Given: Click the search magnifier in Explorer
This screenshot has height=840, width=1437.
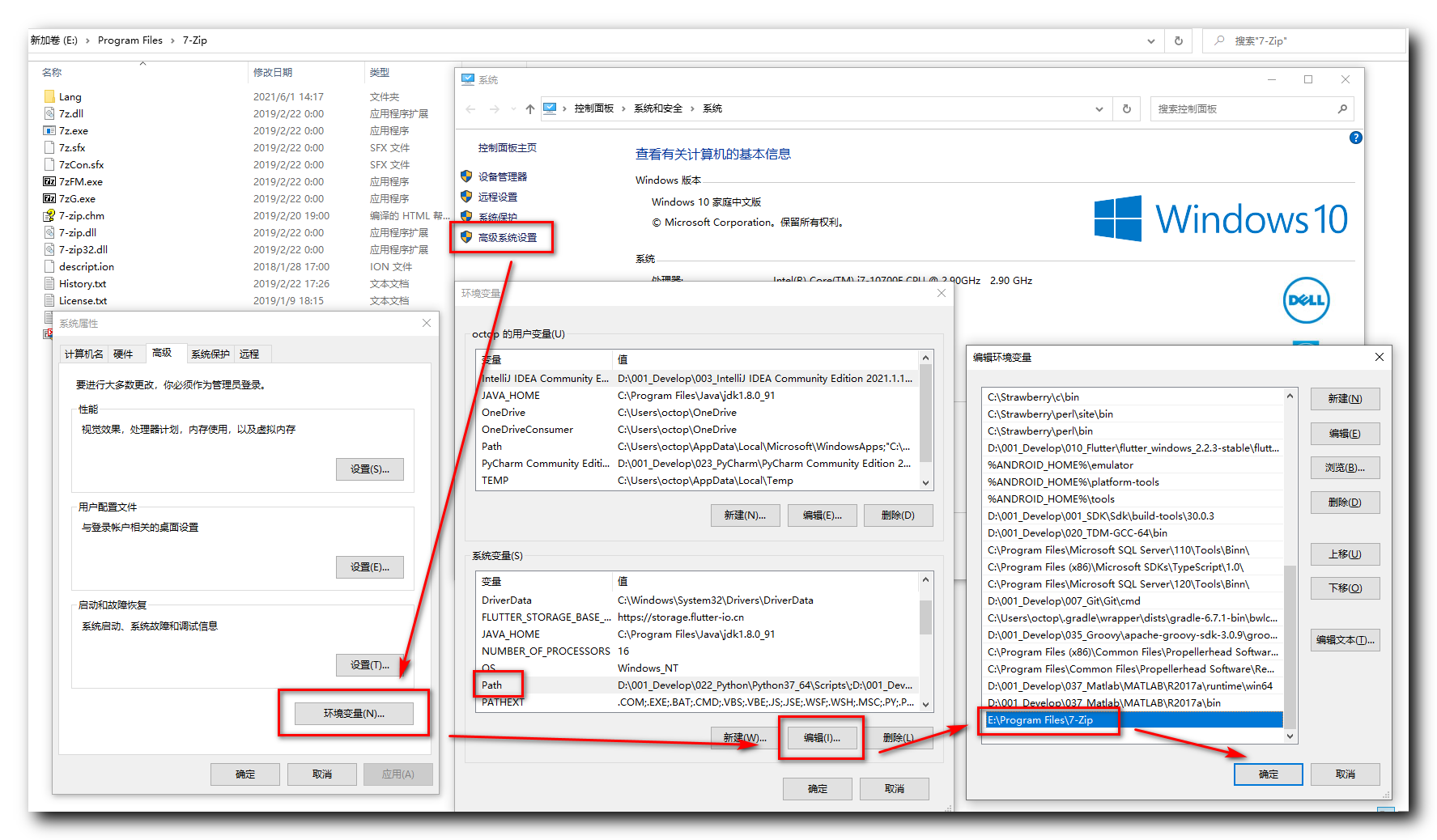Looking at the screenshot, I should (1218, 40).
